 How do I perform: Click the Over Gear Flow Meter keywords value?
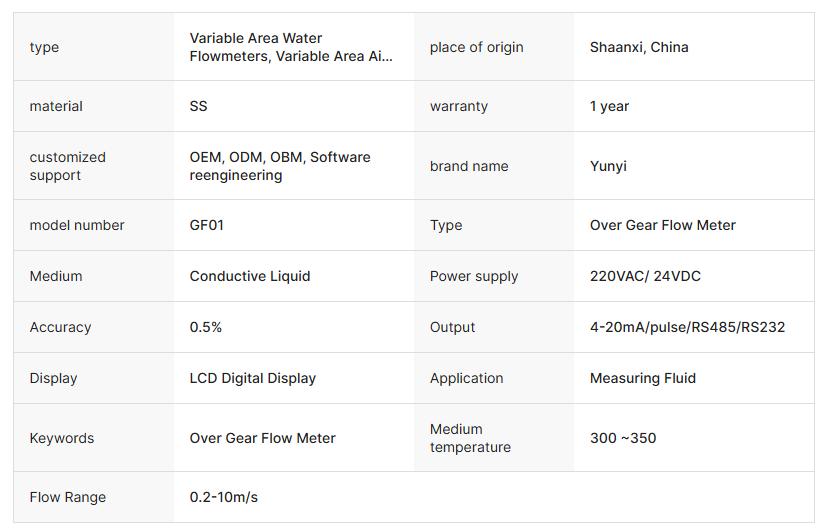coord(263,438)
